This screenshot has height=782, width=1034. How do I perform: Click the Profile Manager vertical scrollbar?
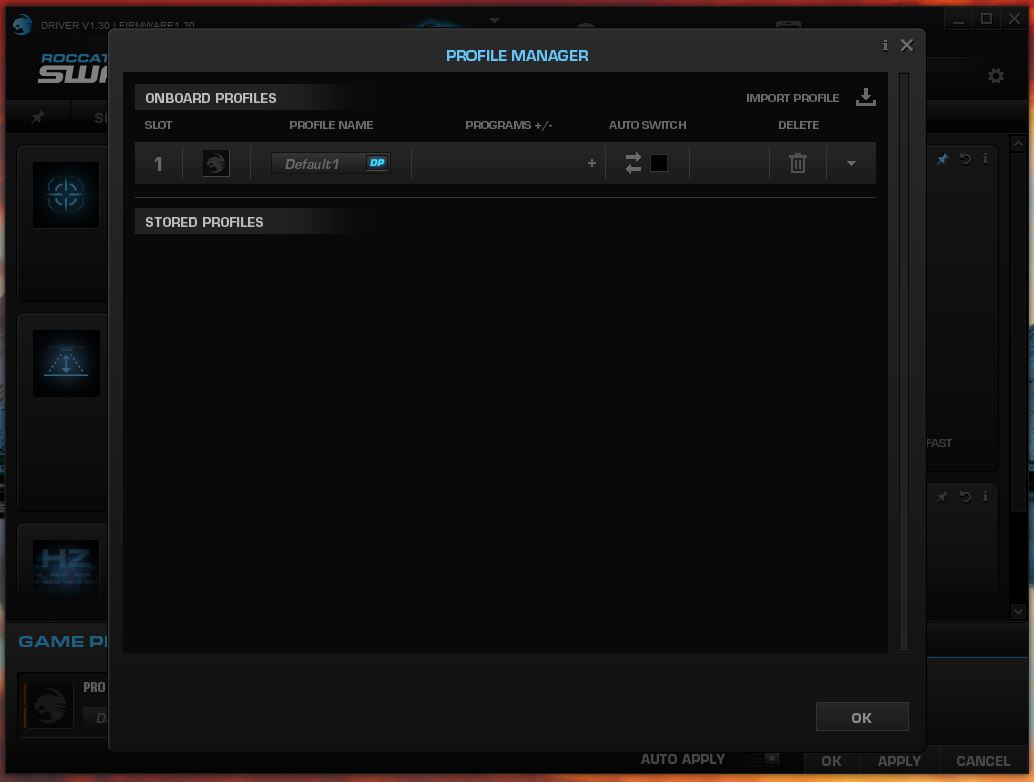(904, 360)
